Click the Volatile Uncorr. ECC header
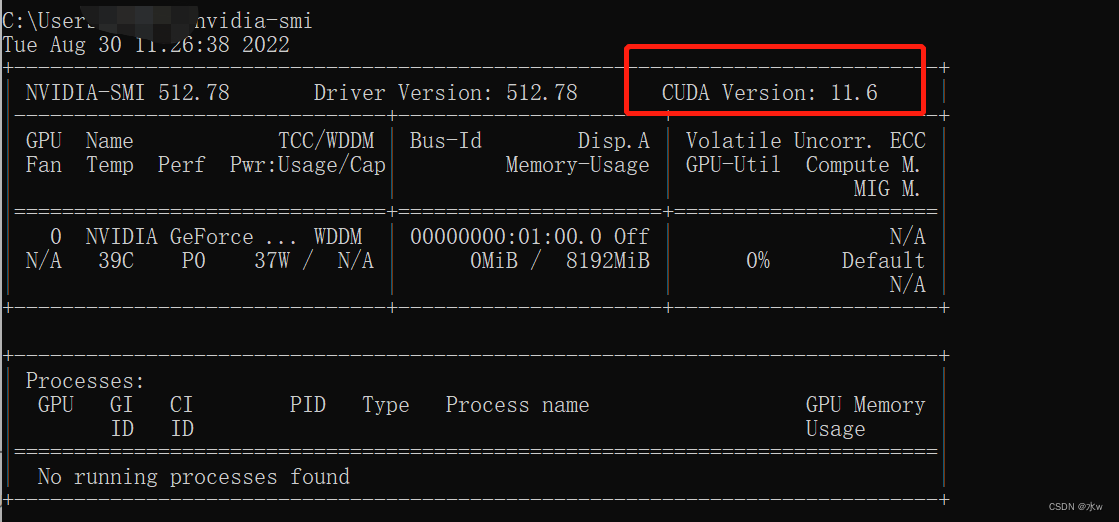 805,141
